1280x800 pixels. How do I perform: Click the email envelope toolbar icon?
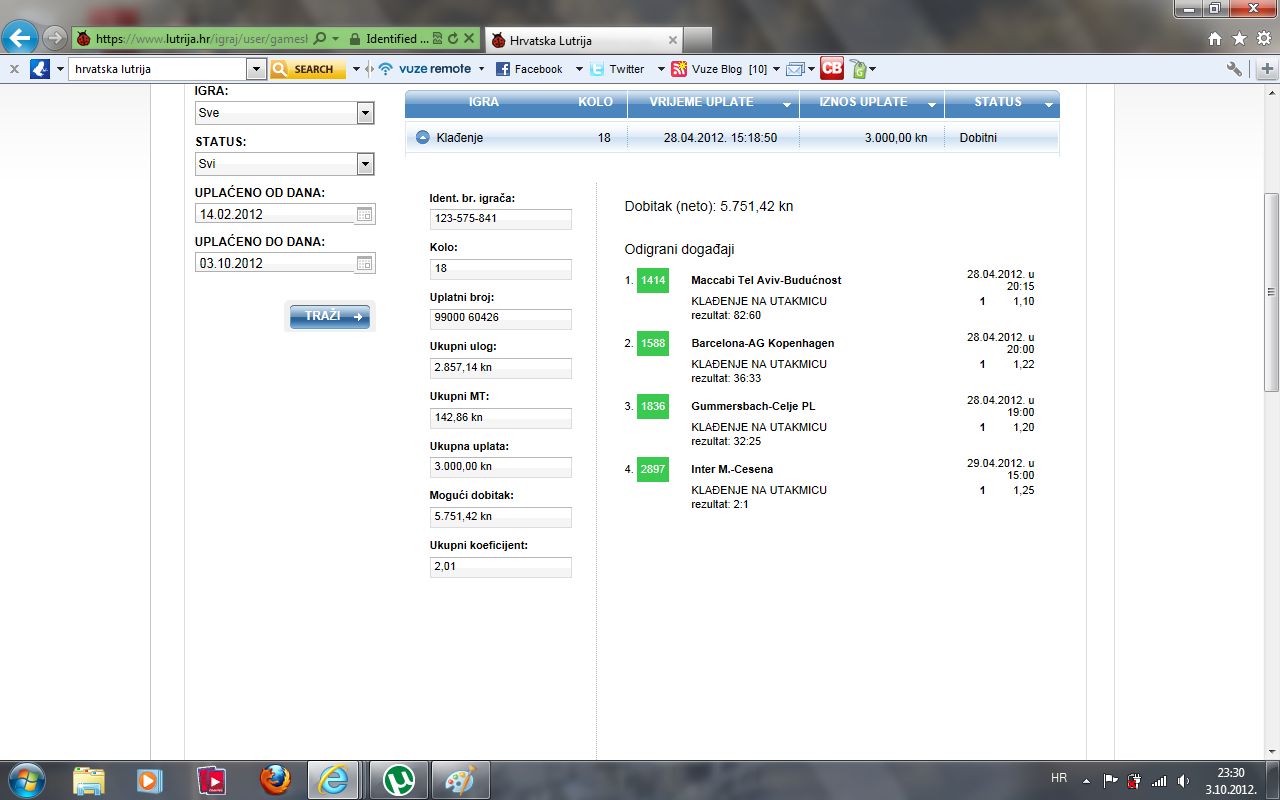[796, 69]
